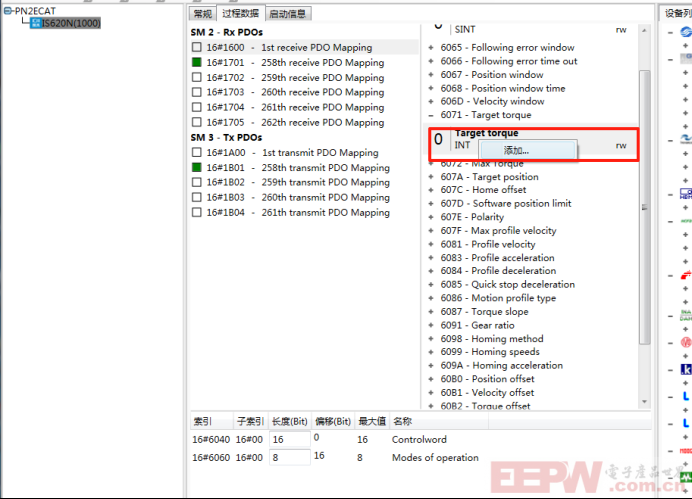Select the IS620N(1000) device node icon

click(36, 23)
